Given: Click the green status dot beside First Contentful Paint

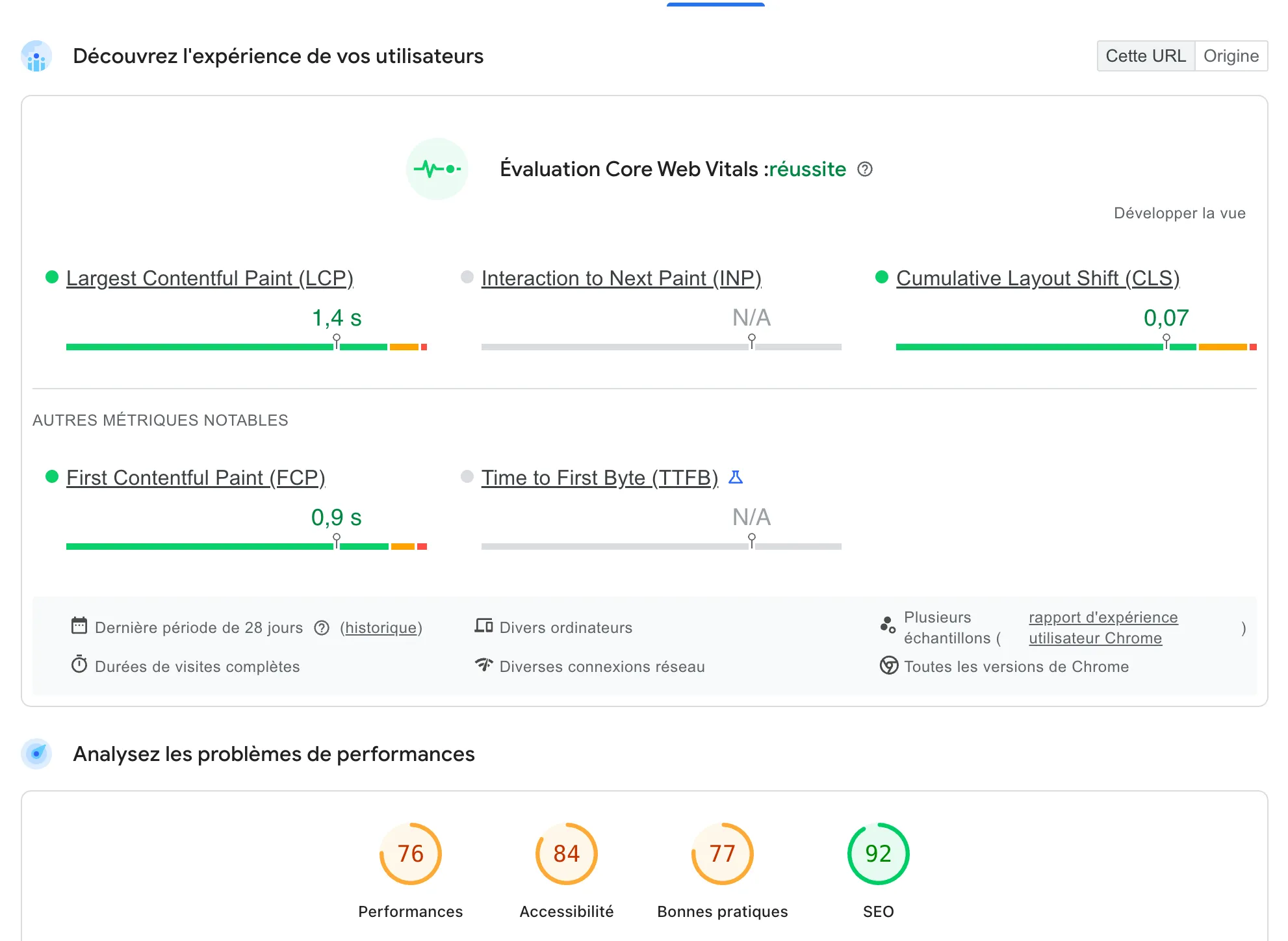Looking at the screenshot, I should (51, 476).
